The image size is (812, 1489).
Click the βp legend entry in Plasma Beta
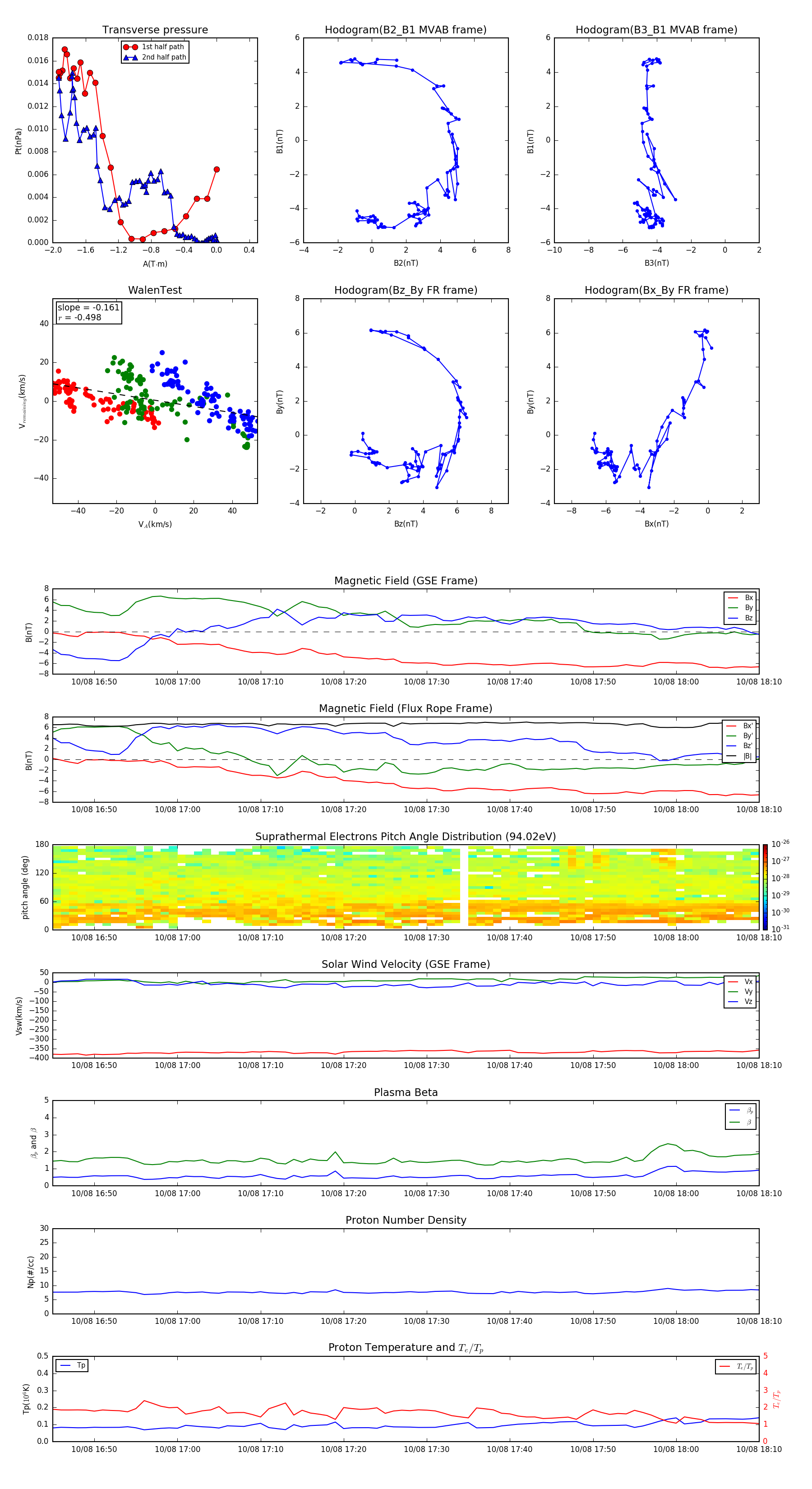[742, 1110]
